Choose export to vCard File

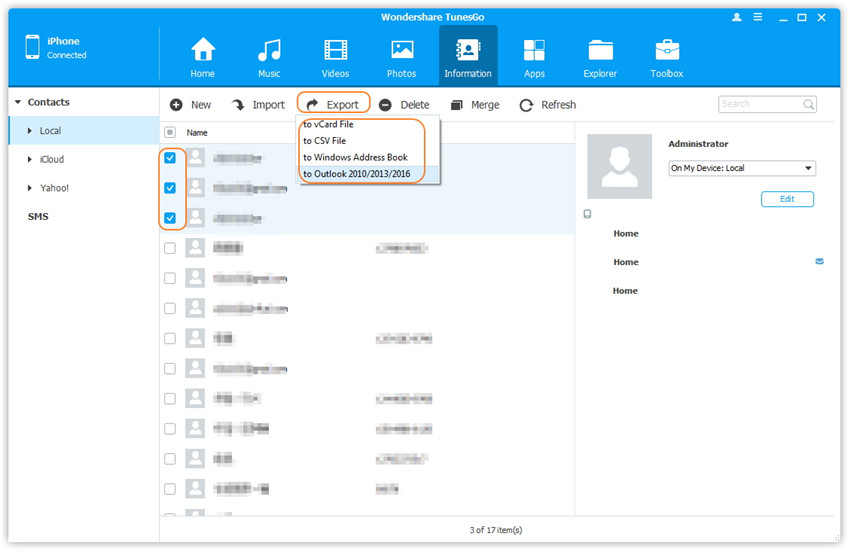(x=328, y=125)
